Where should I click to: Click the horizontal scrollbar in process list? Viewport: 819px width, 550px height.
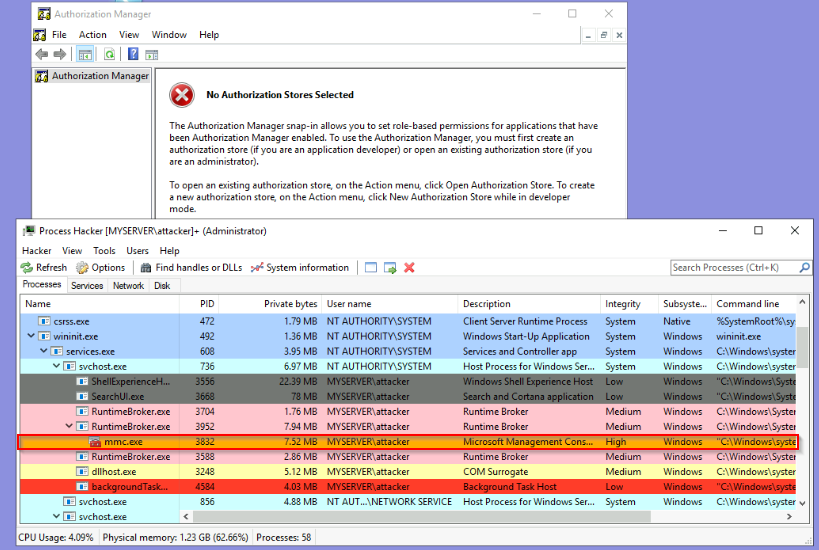pos(422,517)
